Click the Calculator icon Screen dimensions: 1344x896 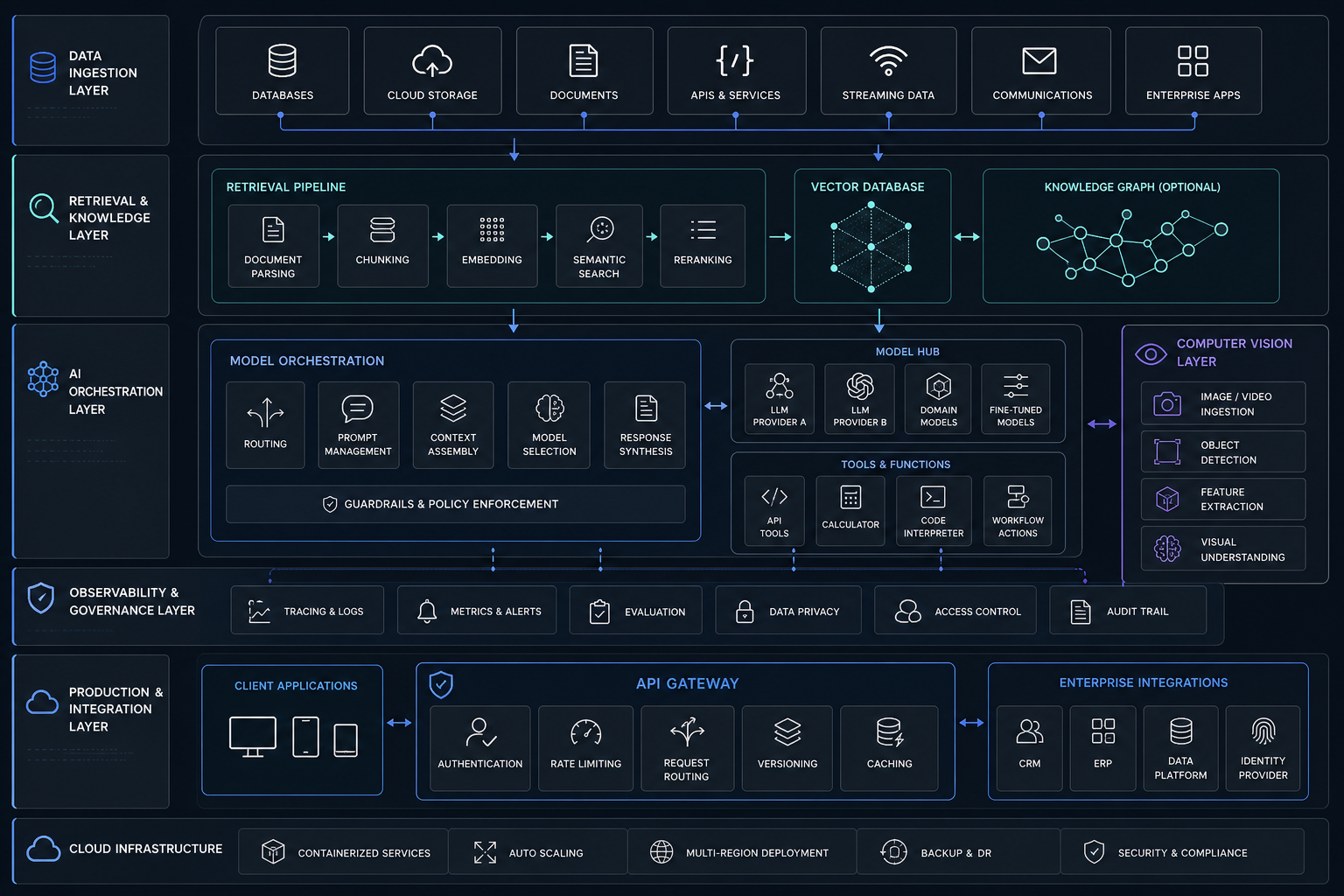tap(850, 497)
